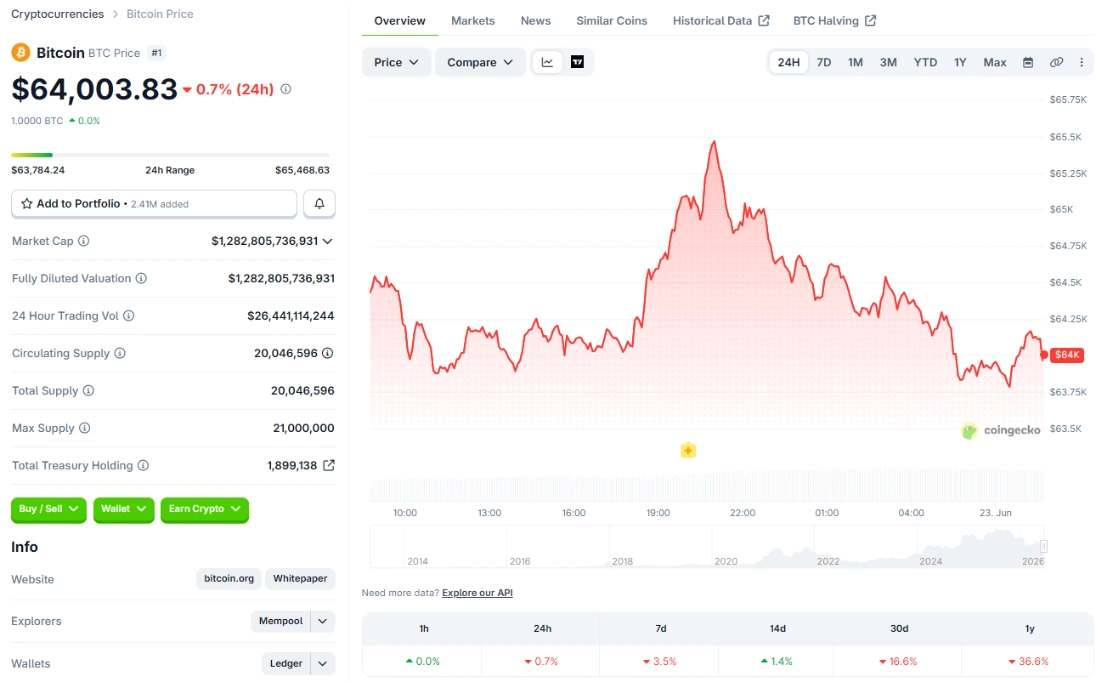Open the Compare dropdown

click(480, 62)
